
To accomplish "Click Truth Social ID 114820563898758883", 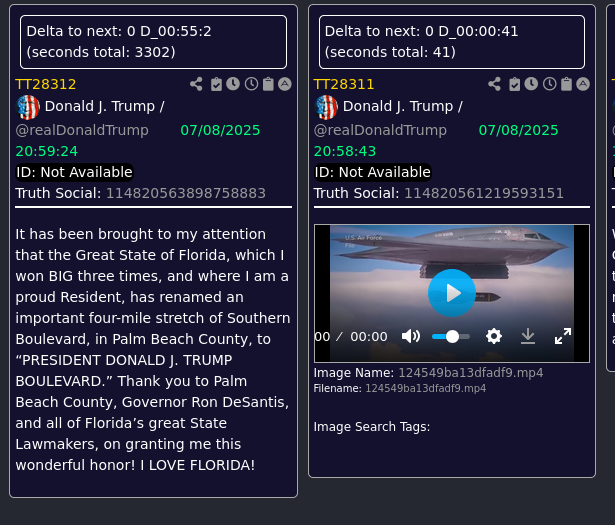I will click(186, 193).
